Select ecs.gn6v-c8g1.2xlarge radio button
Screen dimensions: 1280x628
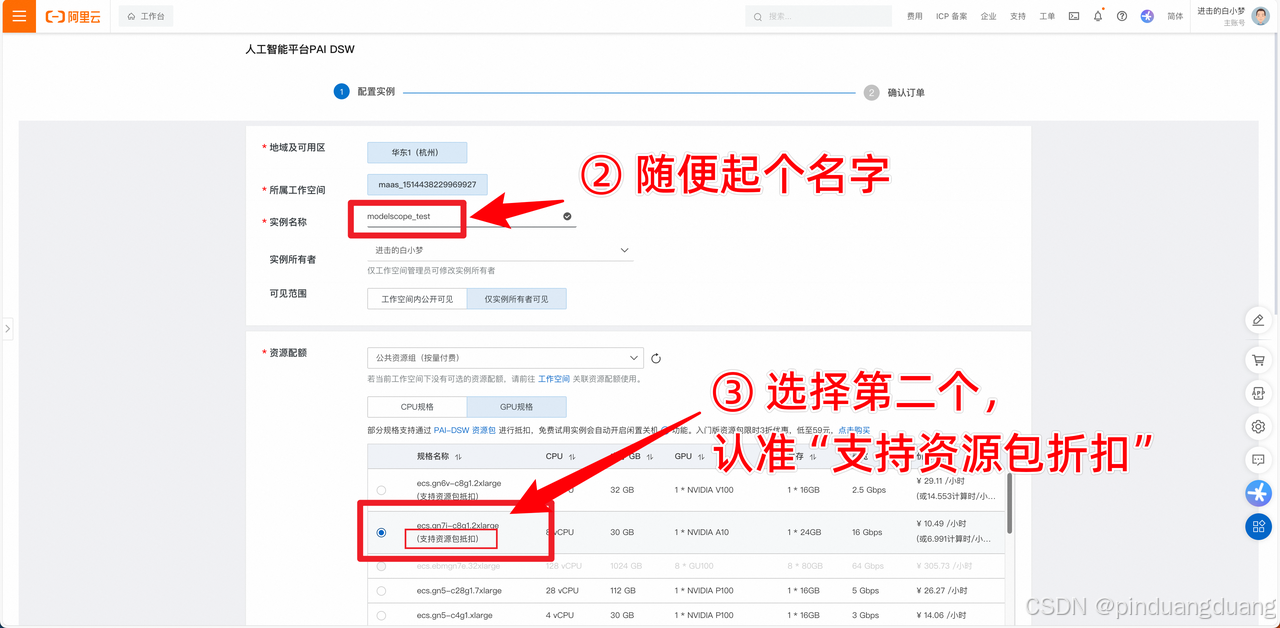point(381,490)
